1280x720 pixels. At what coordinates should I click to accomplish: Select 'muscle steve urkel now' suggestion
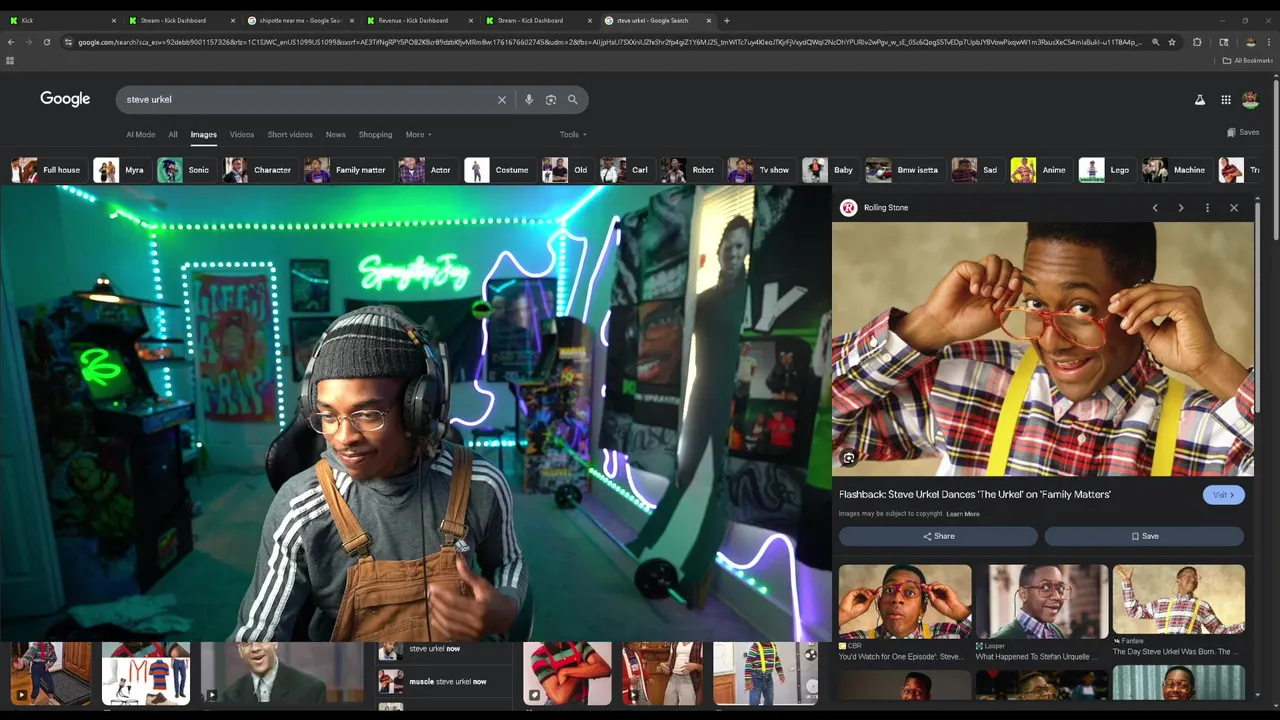pos(447,682)
